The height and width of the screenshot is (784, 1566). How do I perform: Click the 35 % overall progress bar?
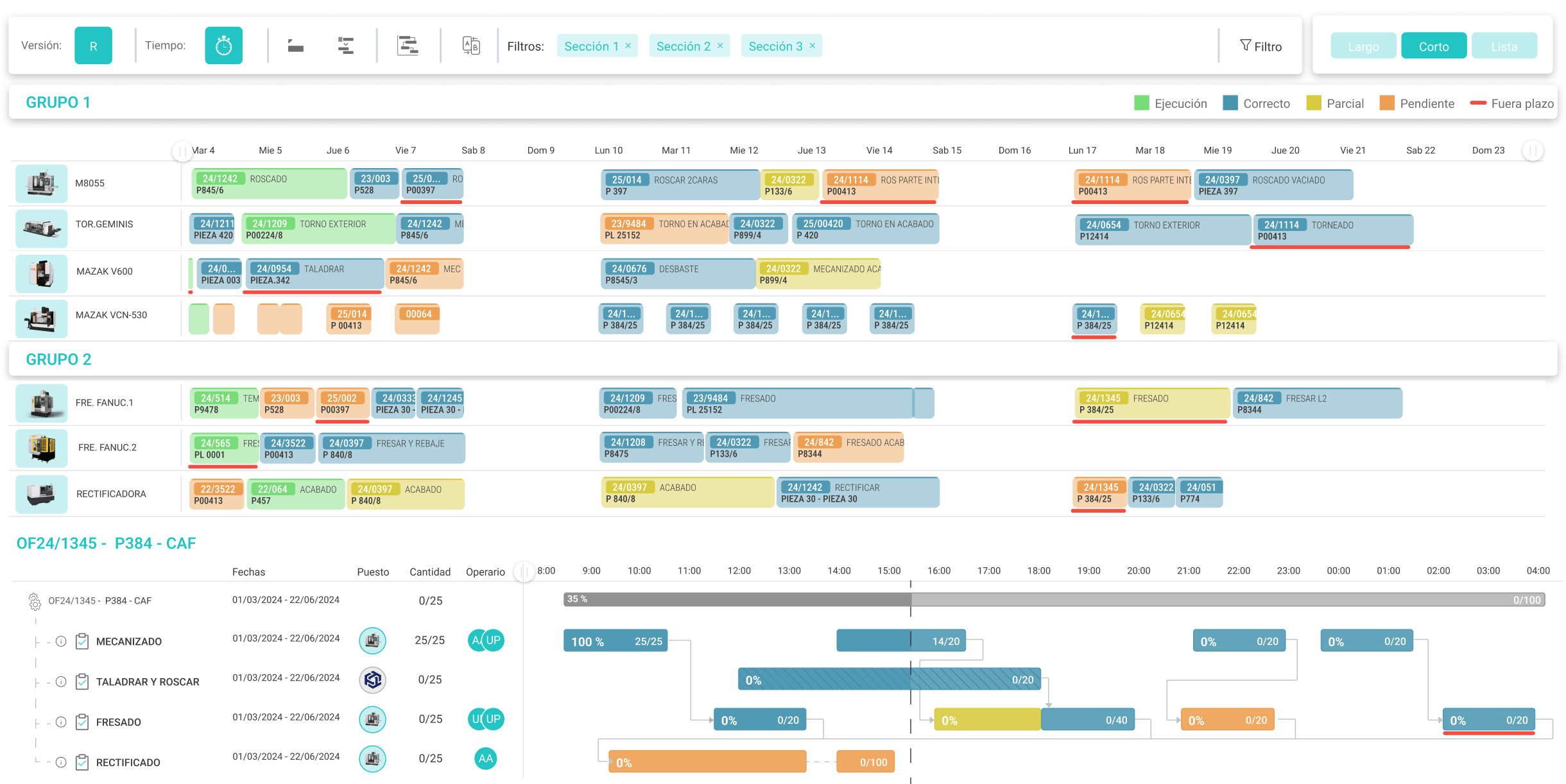tap(1054, 599)
